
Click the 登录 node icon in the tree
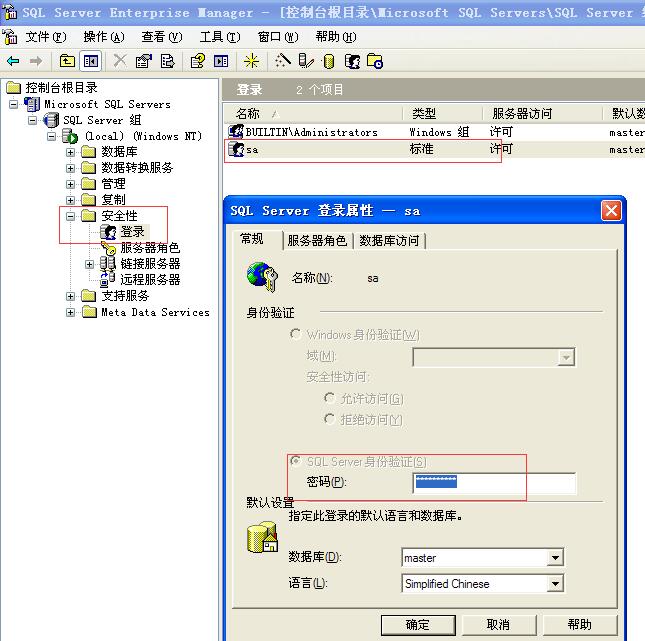point(109,232)
